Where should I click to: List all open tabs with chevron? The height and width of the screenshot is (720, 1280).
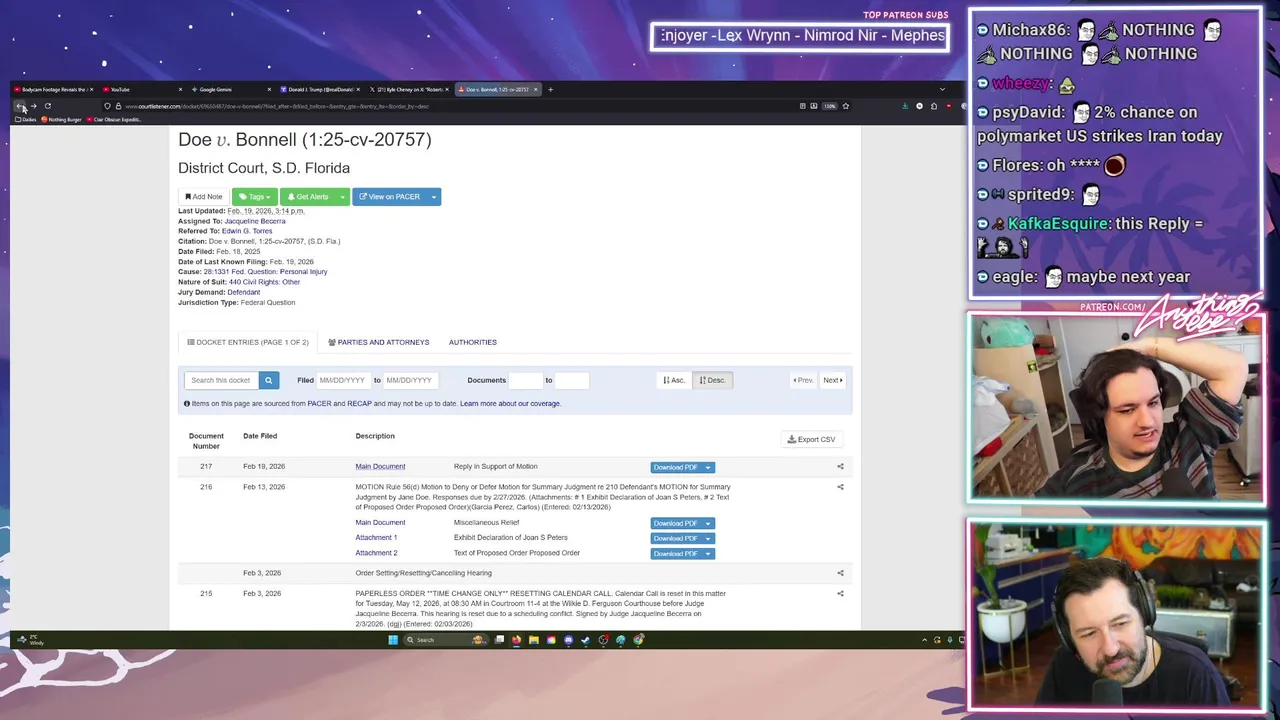point(942,89)
